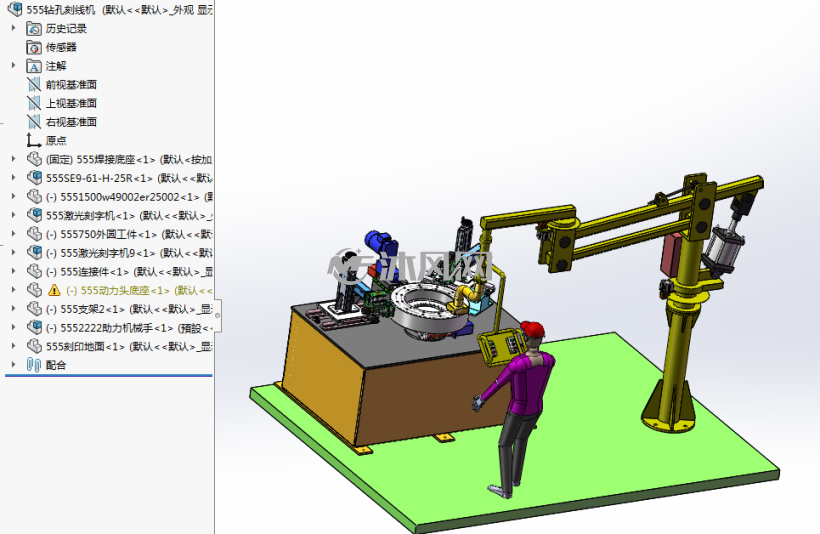
Task: Select the 上视基准面 label
Action: [71, 104]
